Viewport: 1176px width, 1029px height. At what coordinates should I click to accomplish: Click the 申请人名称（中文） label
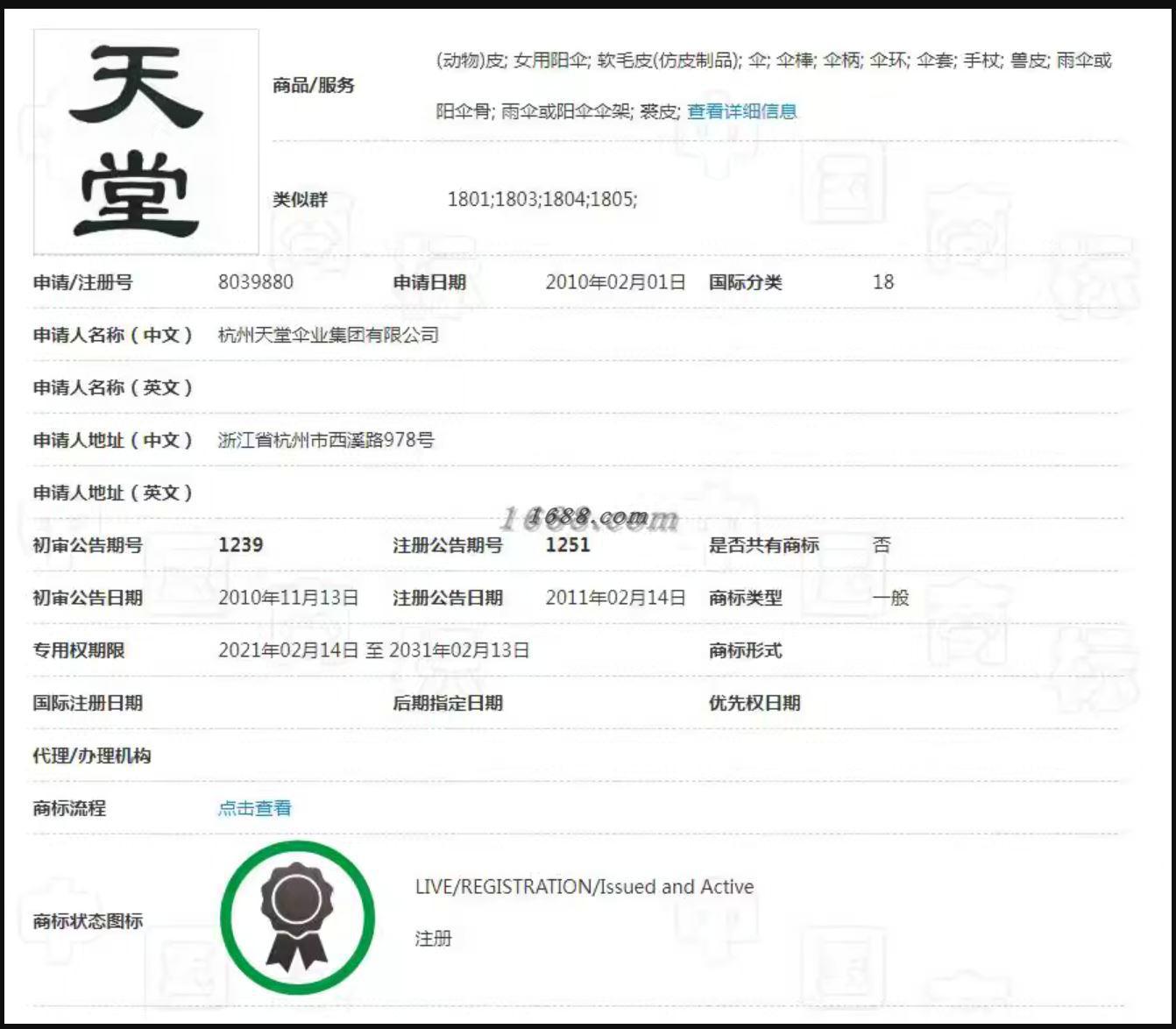113,335
